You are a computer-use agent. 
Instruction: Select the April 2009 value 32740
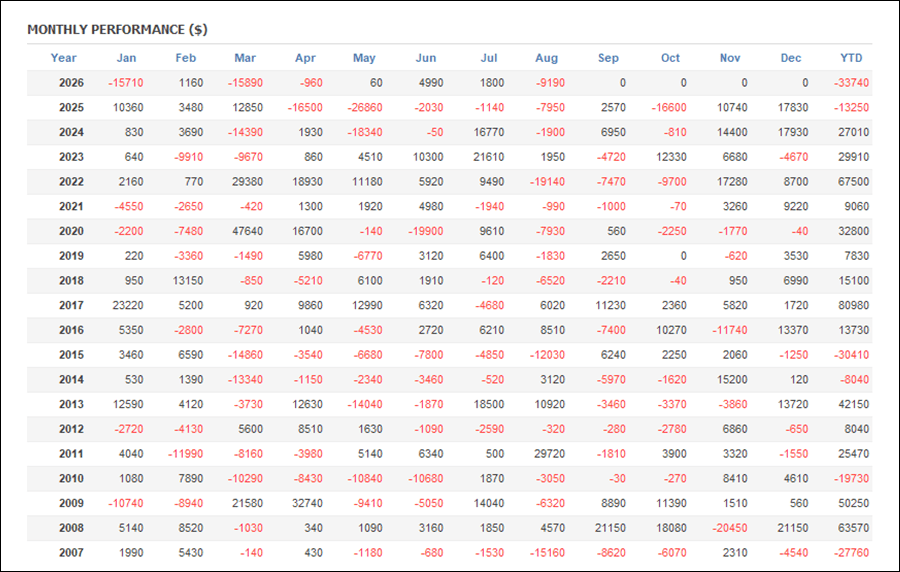(307, 503)
